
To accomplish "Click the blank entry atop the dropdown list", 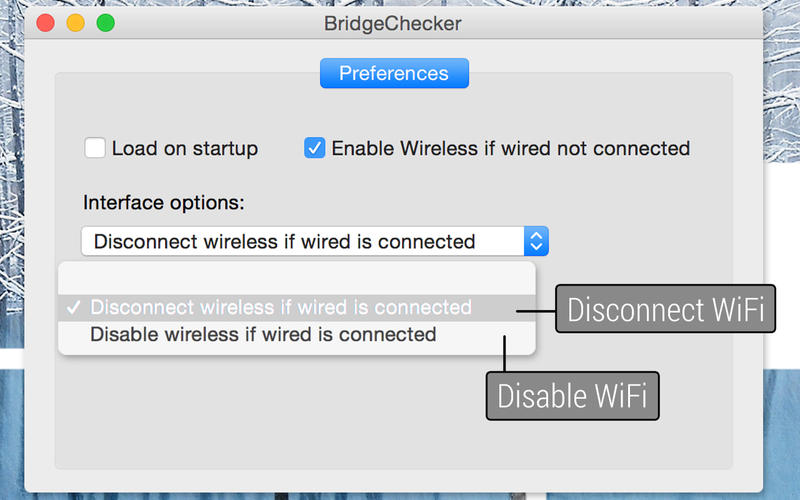I will click(x=296, y=278).
